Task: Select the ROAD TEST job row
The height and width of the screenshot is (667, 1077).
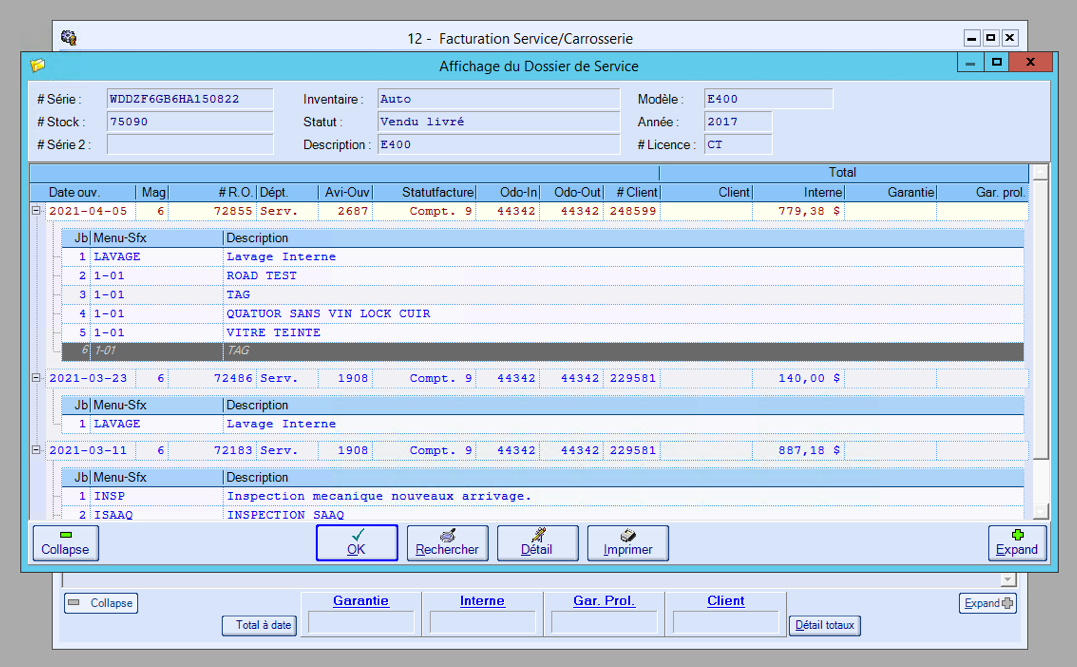Action: (543, 275)
